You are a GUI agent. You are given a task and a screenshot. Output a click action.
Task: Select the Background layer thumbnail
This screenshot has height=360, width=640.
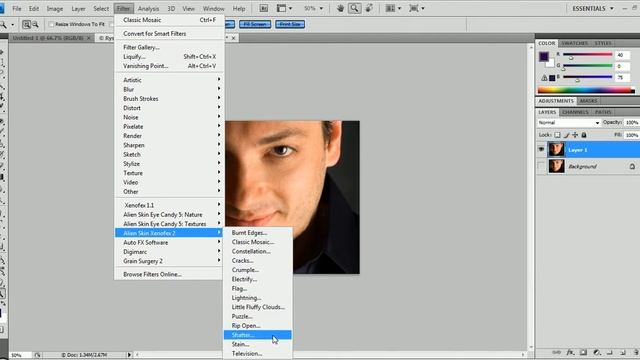tap(556, 166)
